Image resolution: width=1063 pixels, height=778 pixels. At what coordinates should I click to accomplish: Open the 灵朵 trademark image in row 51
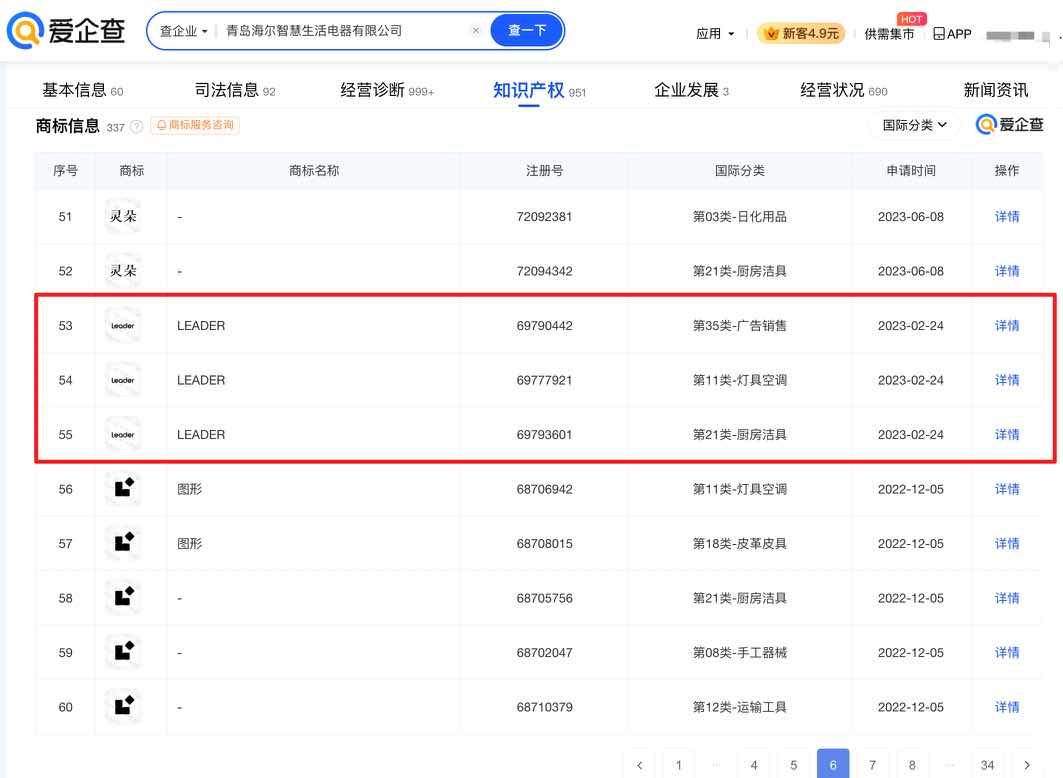[x=123, y=217]
